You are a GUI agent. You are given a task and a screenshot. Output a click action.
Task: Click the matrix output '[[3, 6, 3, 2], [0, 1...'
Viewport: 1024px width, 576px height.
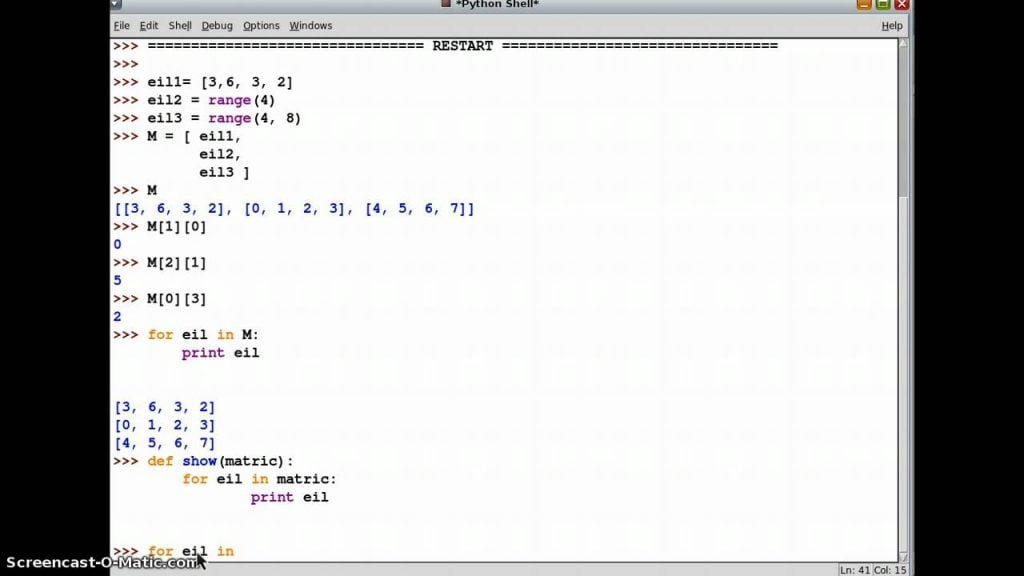[x=295, y=209]
